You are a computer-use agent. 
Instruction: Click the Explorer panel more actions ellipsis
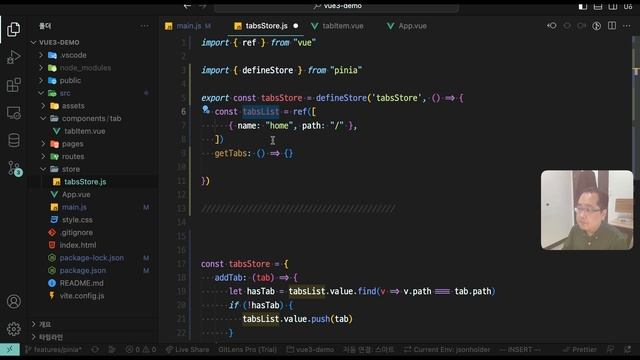144,26
